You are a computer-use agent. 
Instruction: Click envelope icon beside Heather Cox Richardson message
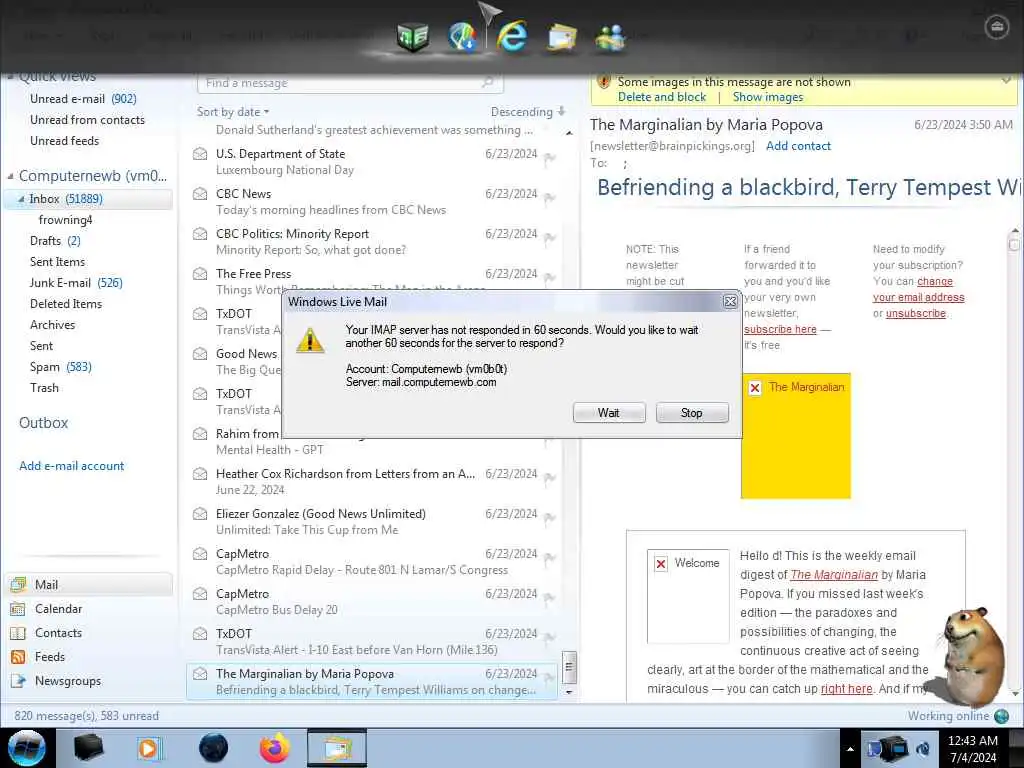pyautogui.click(x=200, y=474)
